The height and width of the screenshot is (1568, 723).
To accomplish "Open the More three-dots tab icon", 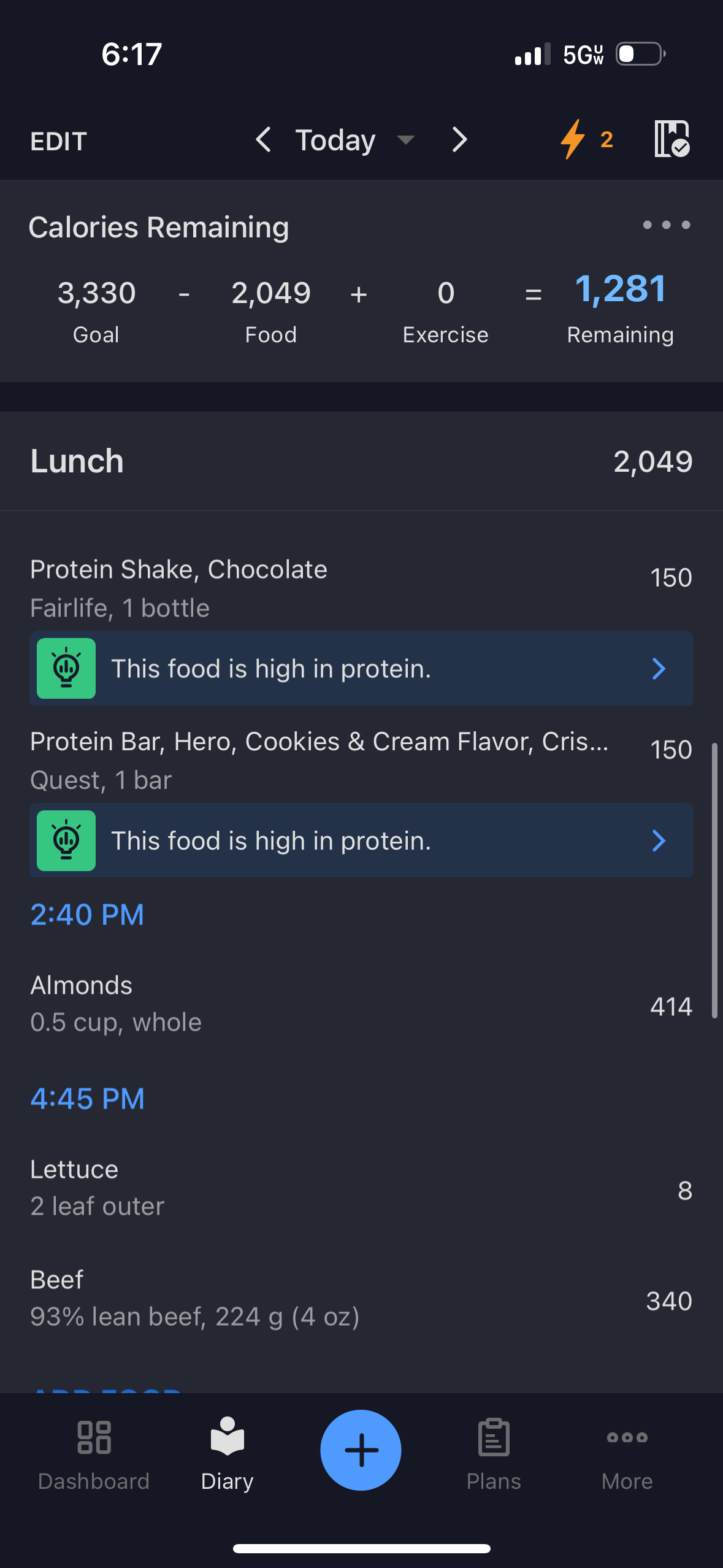I will pyautogui.click(x=627, y=1437).
